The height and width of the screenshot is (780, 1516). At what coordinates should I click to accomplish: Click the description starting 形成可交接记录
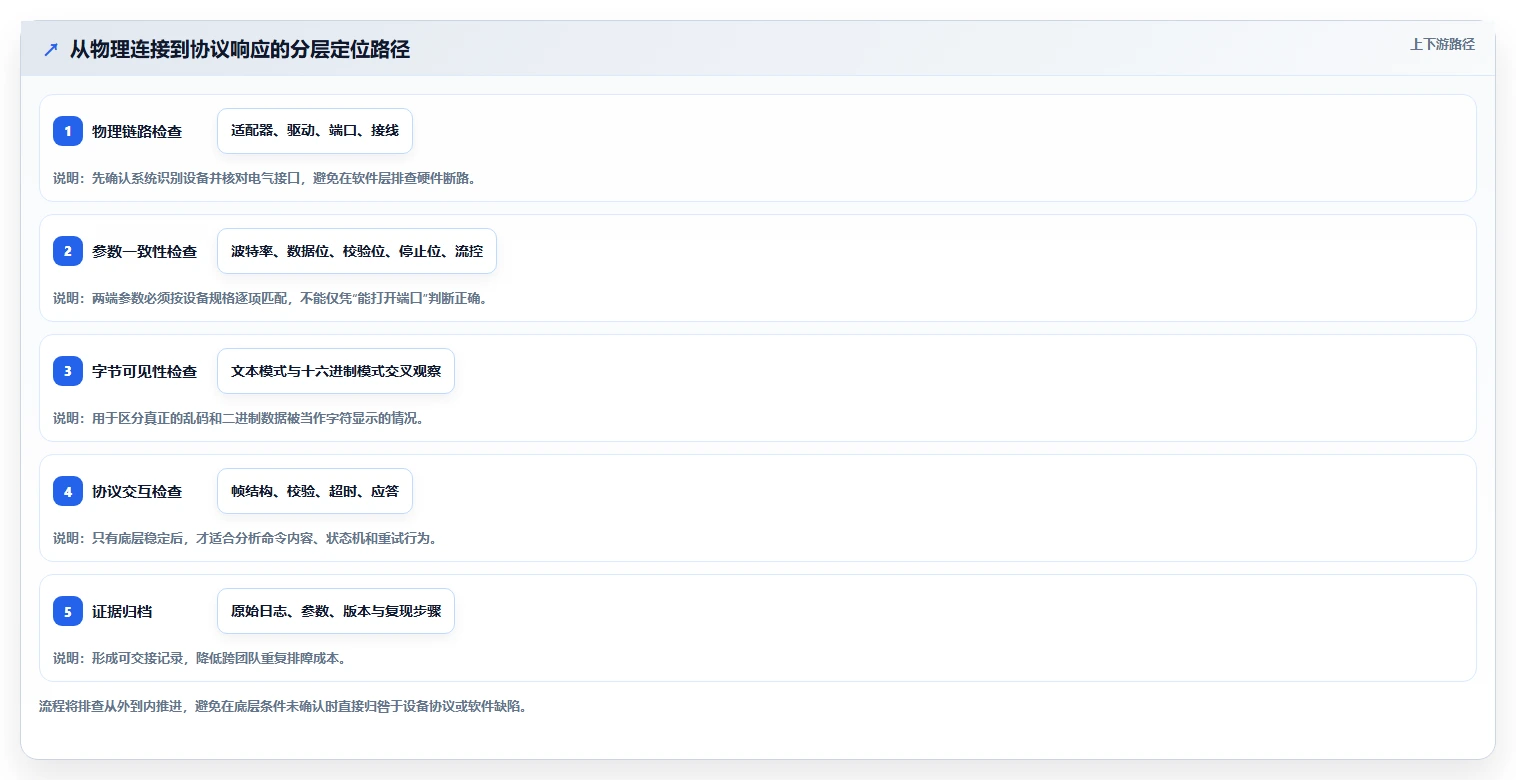199,658
